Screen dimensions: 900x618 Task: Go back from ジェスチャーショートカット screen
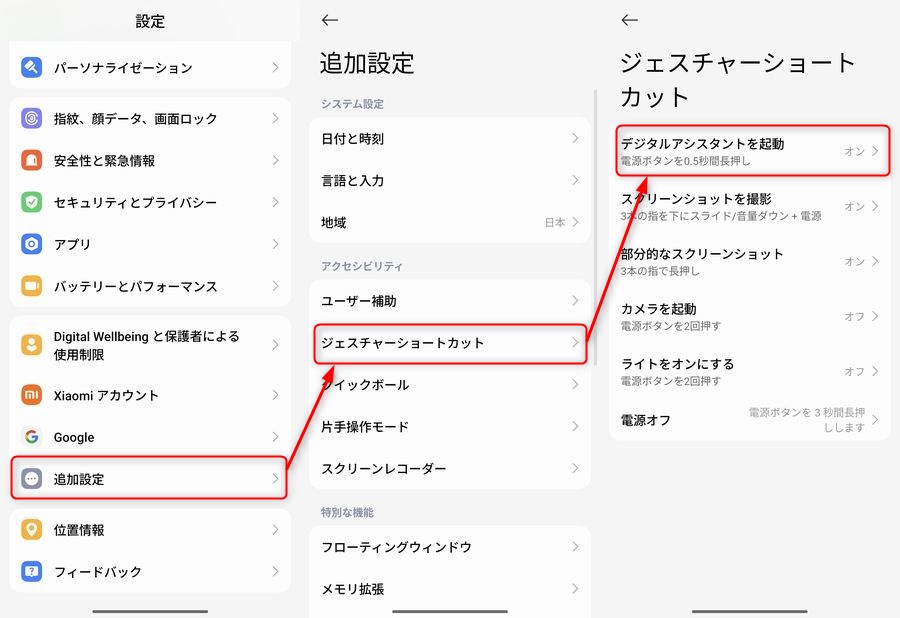point(629,20)
